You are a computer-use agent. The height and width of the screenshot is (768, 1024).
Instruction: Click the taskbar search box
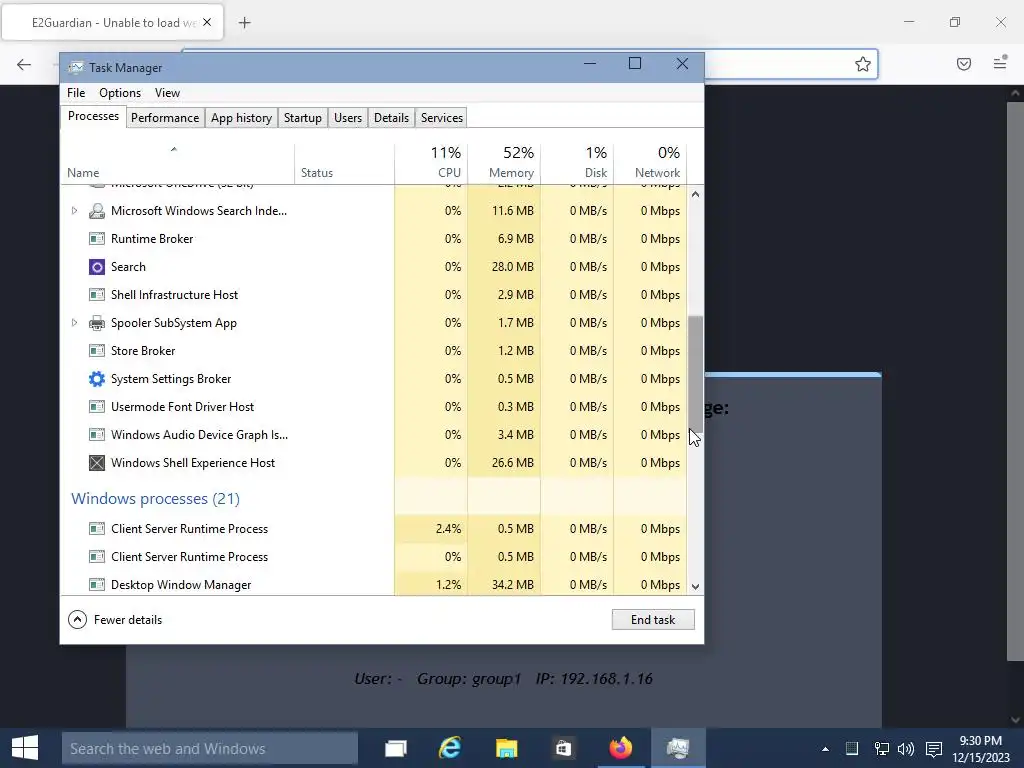[x=210, y=748]
